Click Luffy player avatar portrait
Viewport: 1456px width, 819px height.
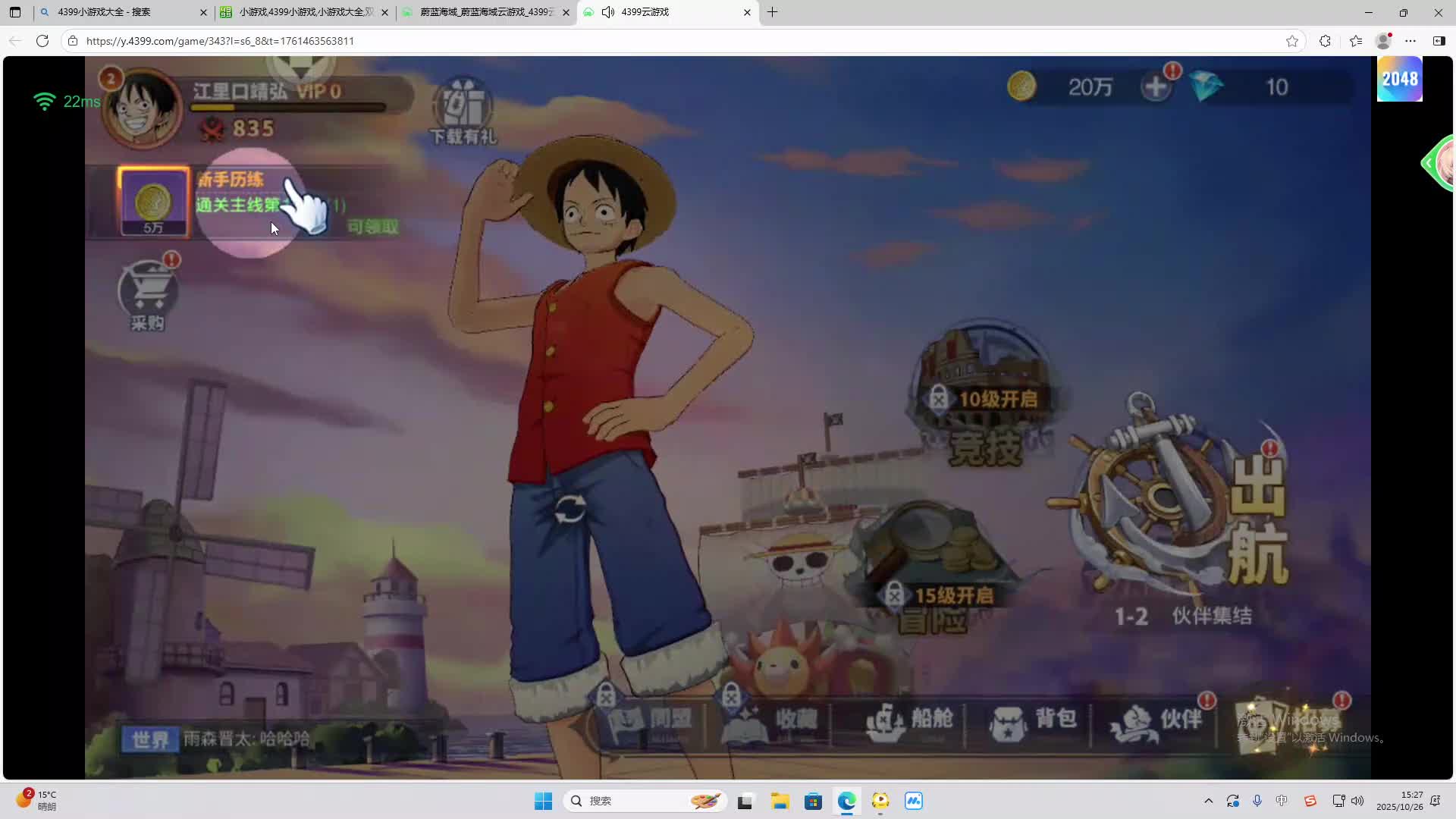pyautogui.click(x=143, y=108)
